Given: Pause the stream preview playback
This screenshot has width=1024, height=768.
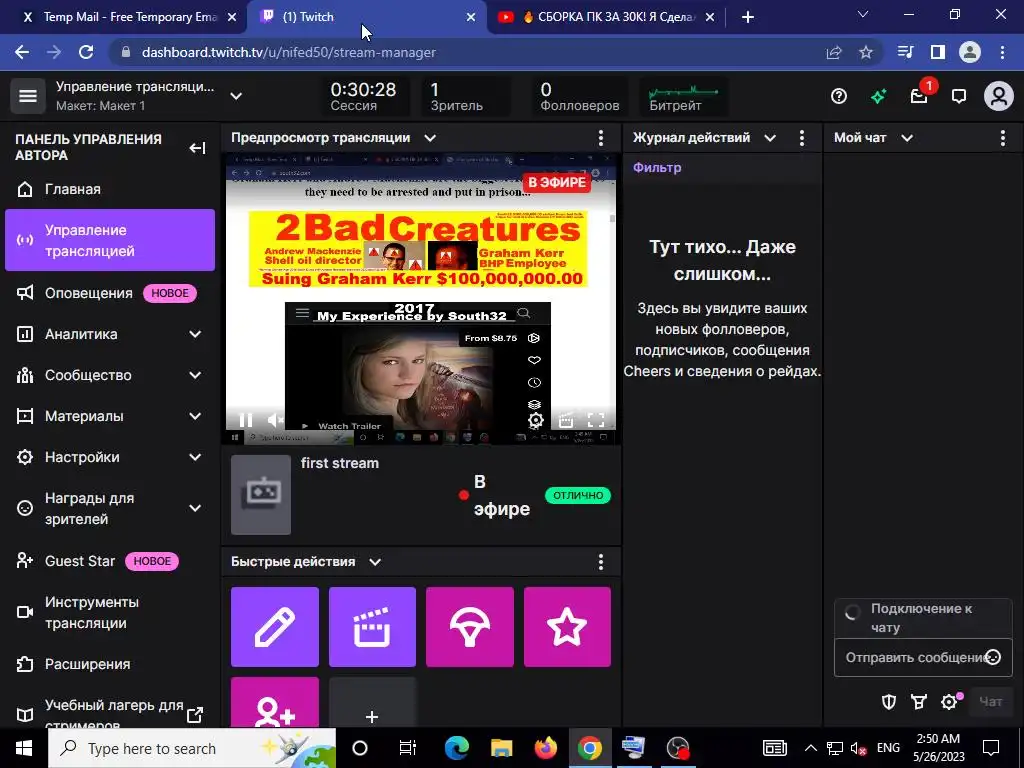Looking at the screenshot, I should (246, 421).
